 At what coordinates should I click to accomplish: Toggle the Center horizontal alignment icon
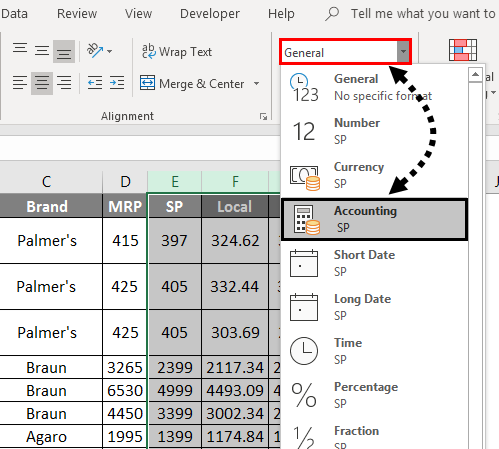[42, 83]
